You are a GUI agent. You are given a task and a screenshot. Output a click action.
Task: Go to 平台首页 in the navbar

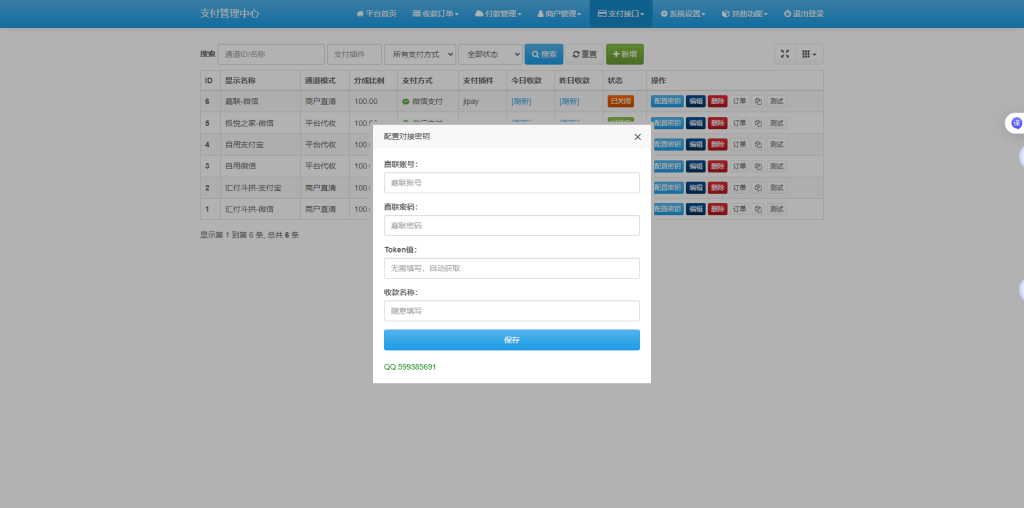(376, 14)
